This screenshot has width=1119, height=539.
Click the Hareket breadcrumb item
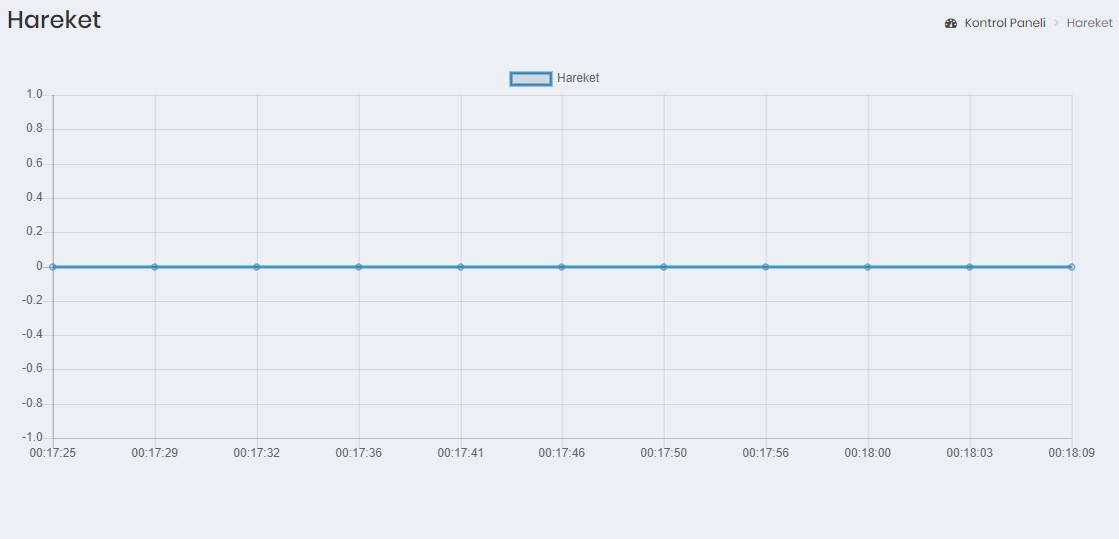[x=1089, y=23]
